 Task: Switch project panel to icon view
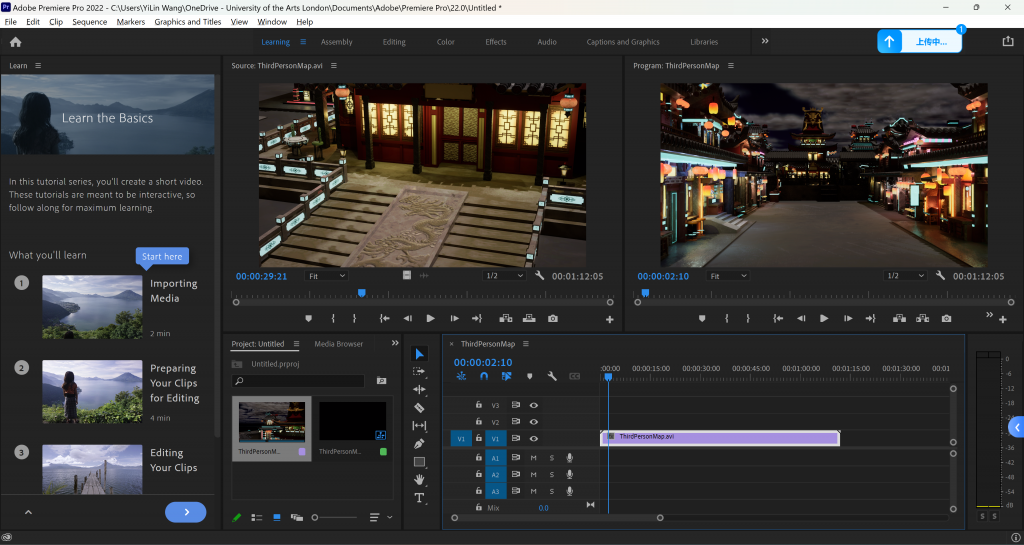(x=277, y=518)
